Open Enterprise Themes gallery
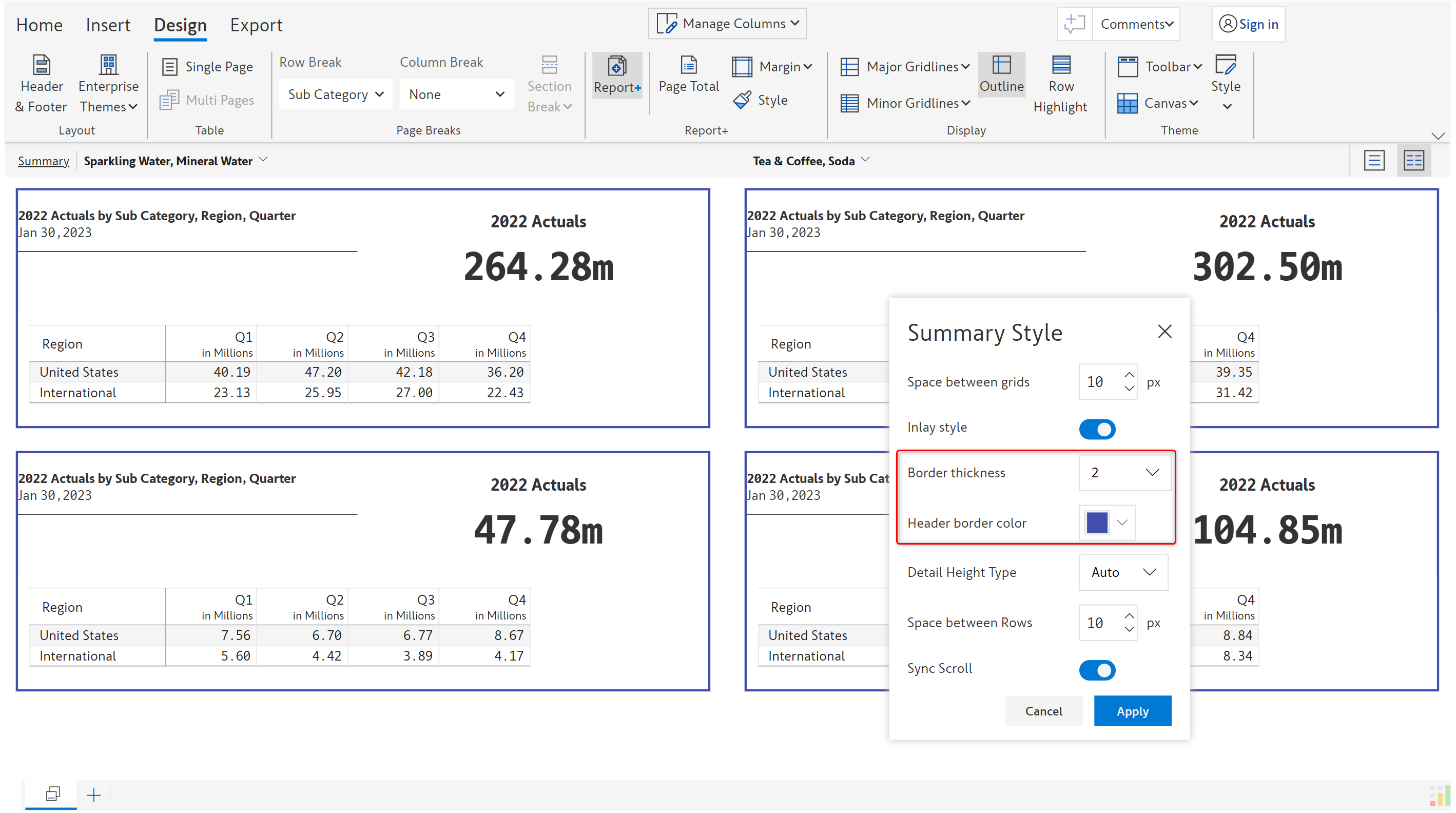This screenshot has height=813, width=1456. 108,66
